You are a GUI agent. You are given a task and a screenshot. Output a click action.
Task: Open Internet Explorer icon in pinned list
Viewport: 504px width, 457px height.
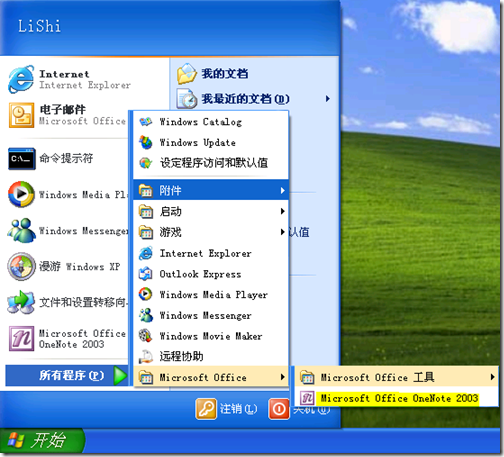(21, 79)
